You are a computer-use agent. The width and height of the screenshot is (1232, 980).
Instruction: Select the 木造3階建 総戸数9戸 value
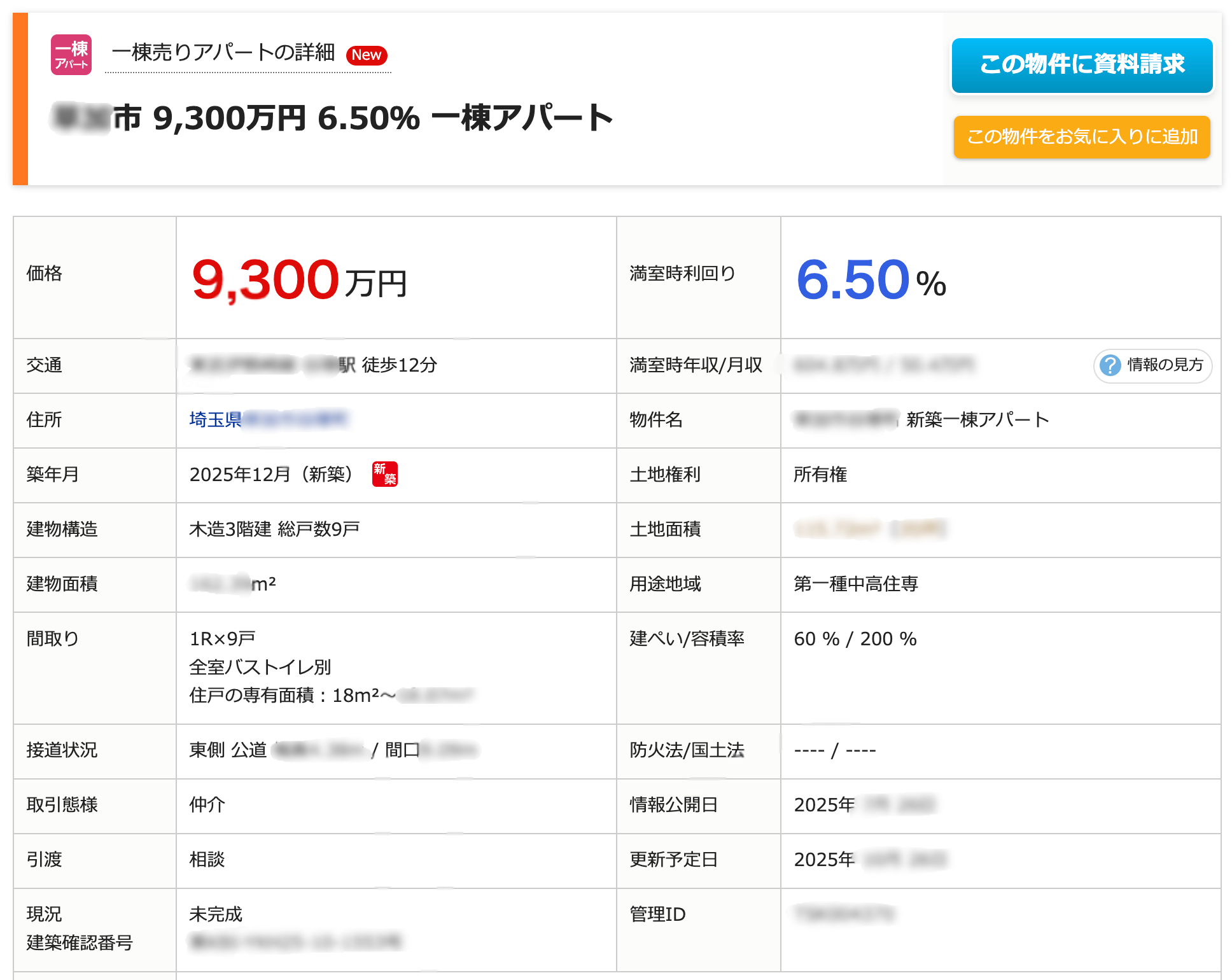coord(275,529)
